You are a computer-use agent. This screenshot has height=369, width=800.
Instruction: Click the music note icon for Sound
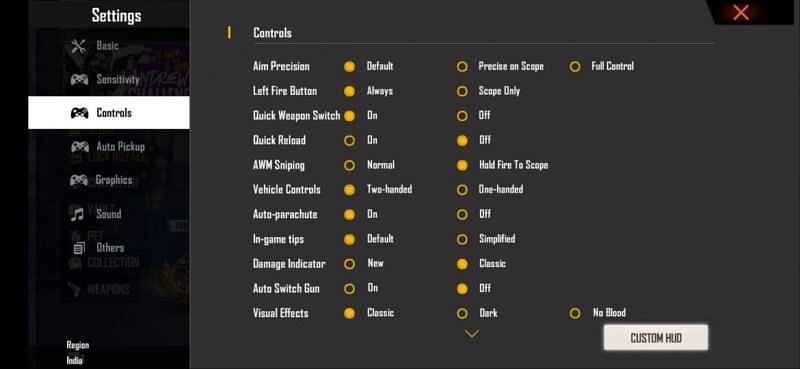click(78, 214)
